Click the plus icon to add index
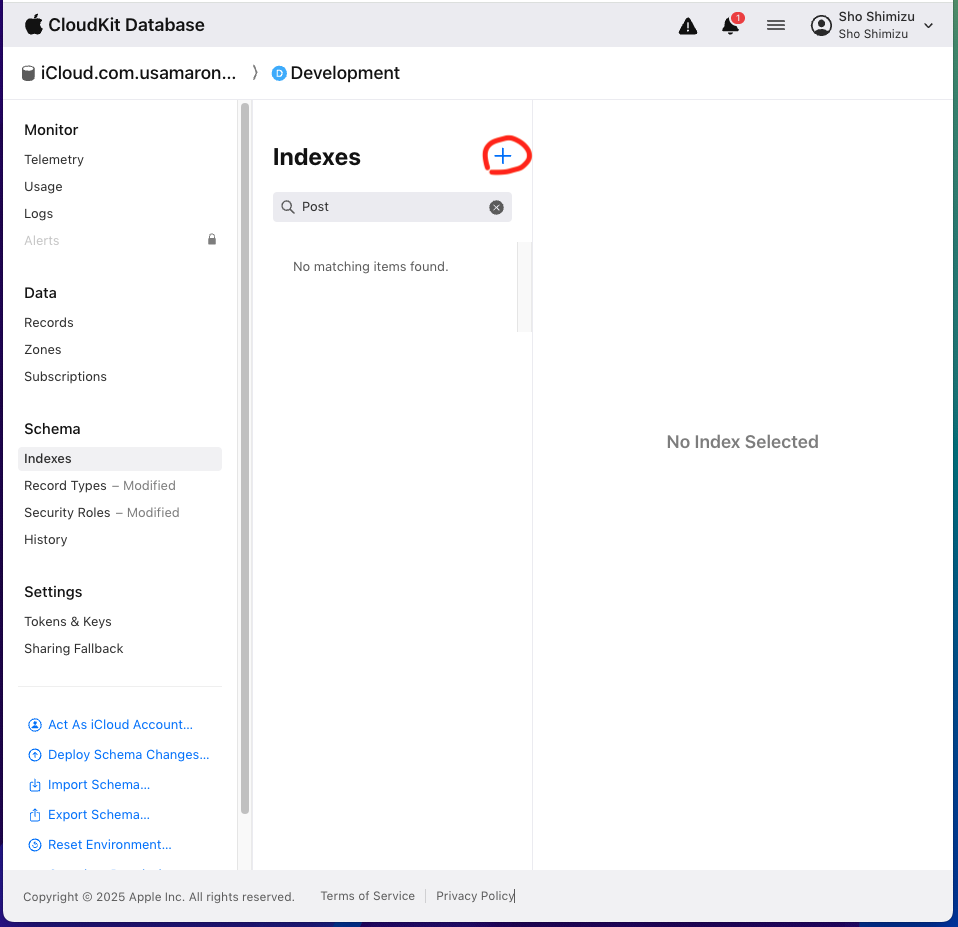Image resolution: width=958 pixels, height=927 pixels. (503, 156)
